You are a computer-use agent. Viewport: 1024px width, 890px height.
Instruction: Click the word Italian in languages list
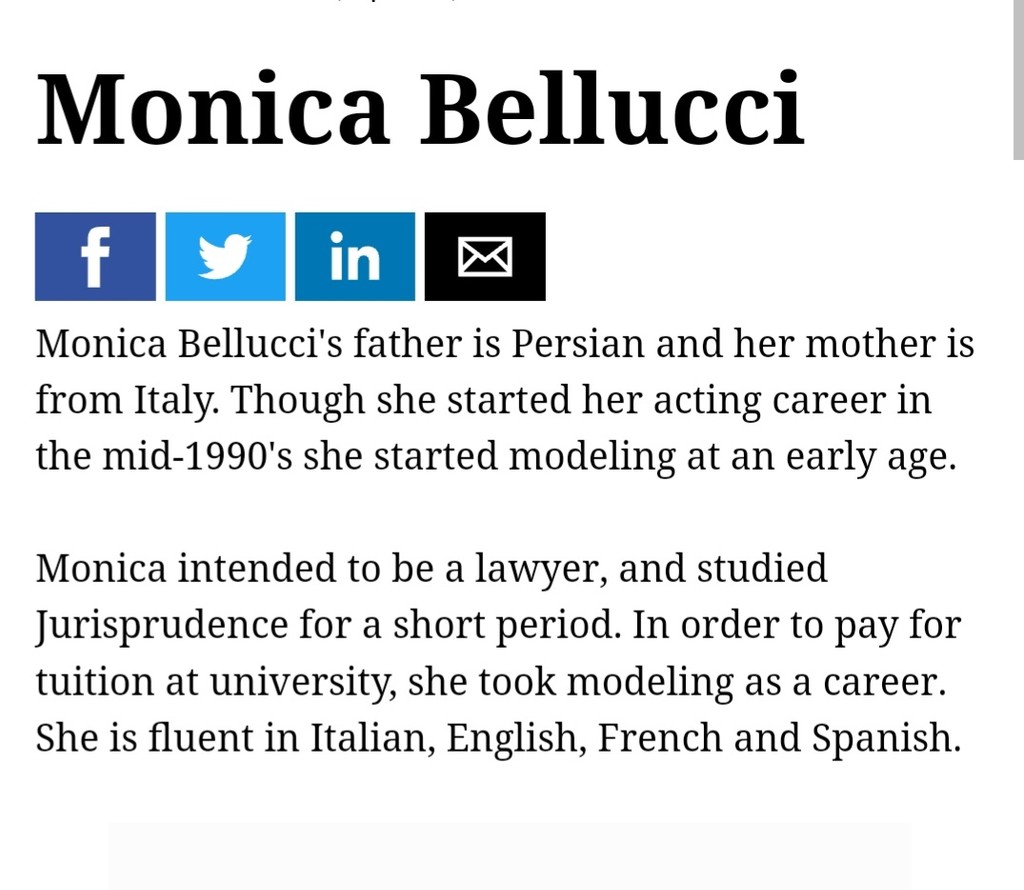372,738
